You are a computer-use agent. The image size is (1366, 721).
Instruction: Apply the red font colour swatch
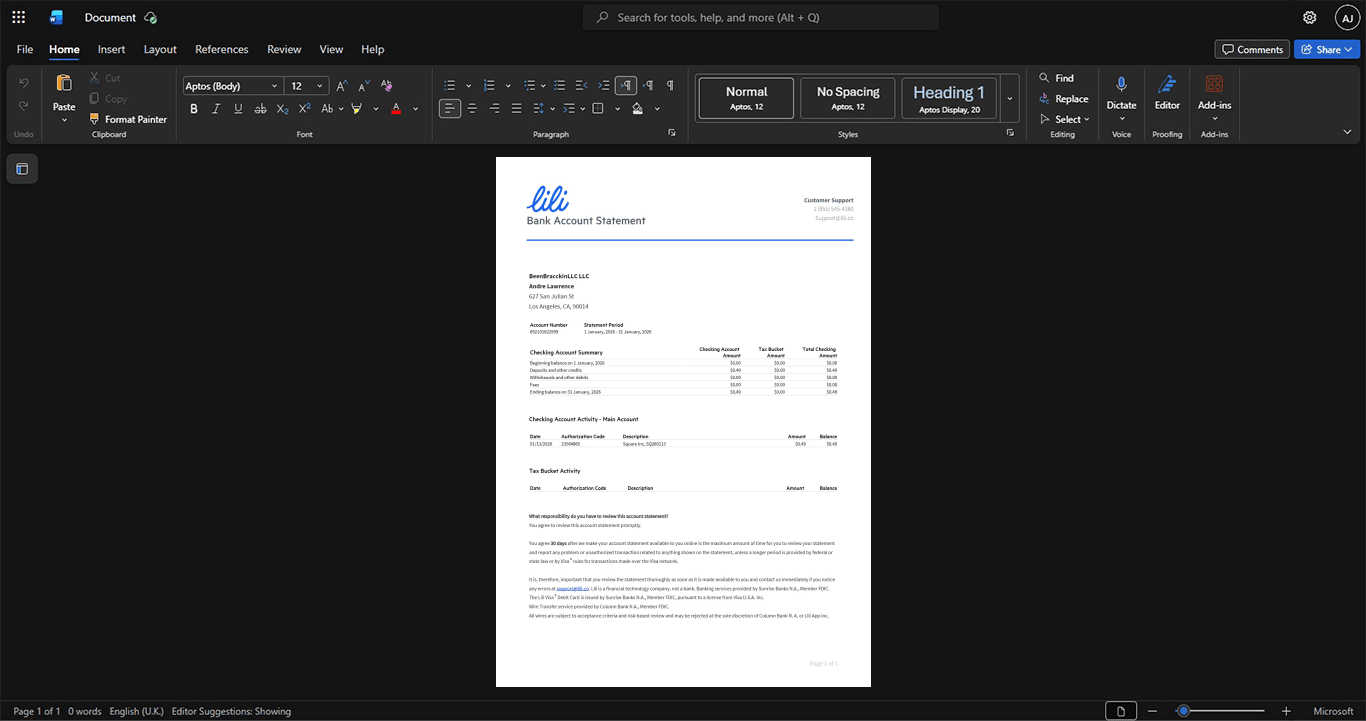(396, 108)
